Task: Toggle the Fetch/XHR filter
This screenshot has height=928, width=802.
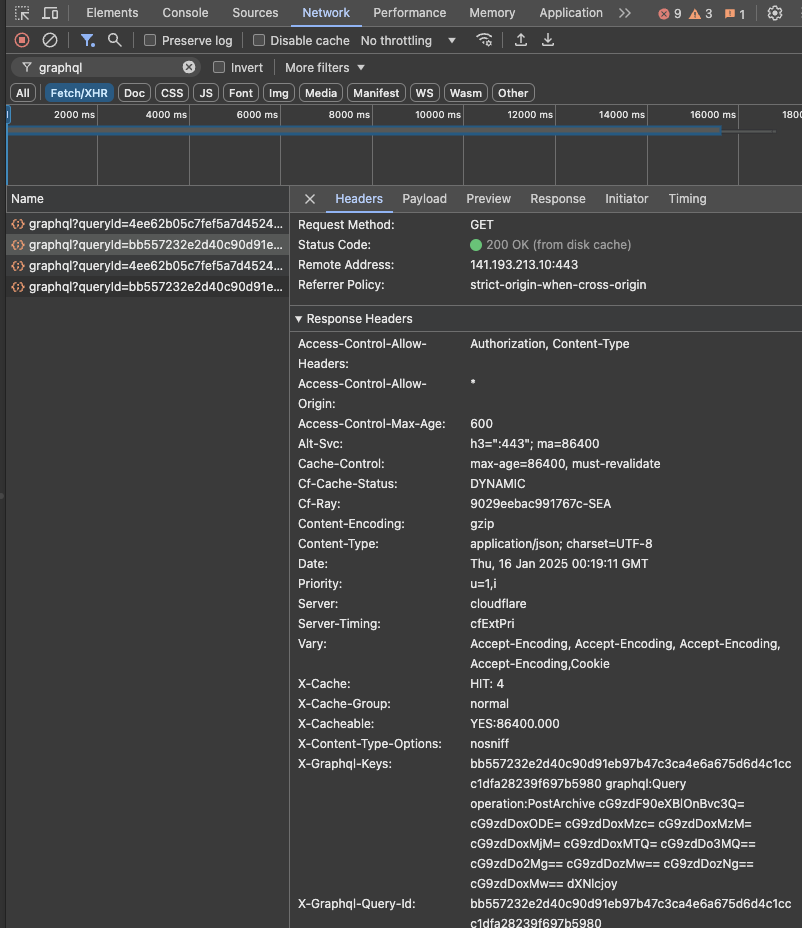Action: pos(79,93)
